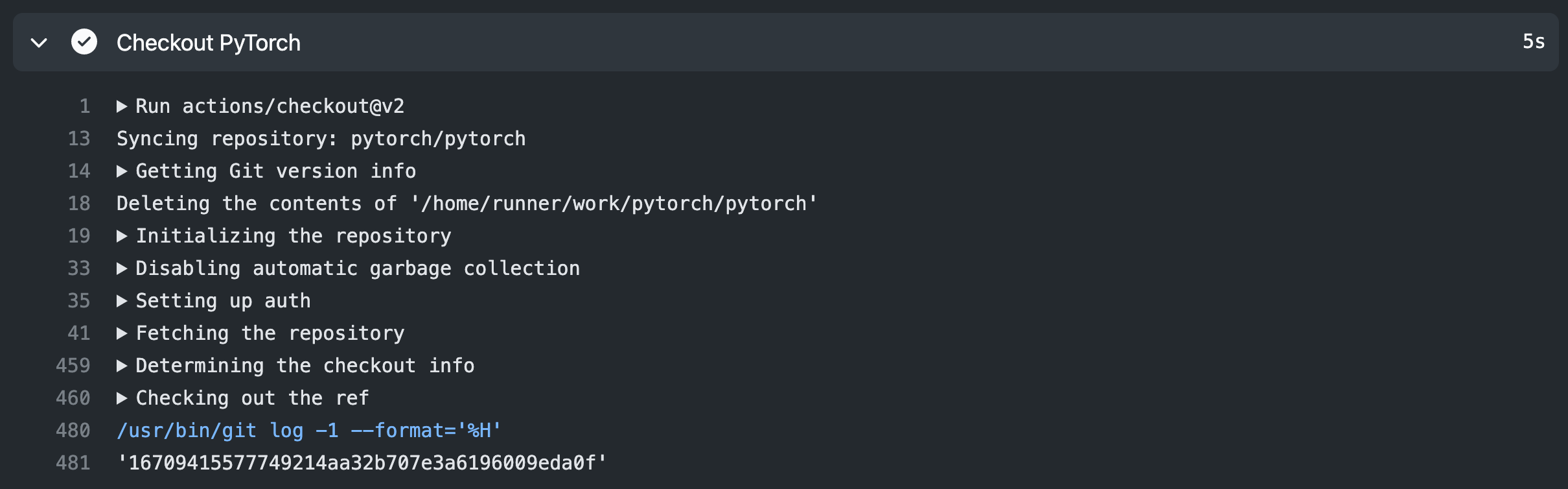
Task: Click the Syncing repository log line
Action: 321,139
